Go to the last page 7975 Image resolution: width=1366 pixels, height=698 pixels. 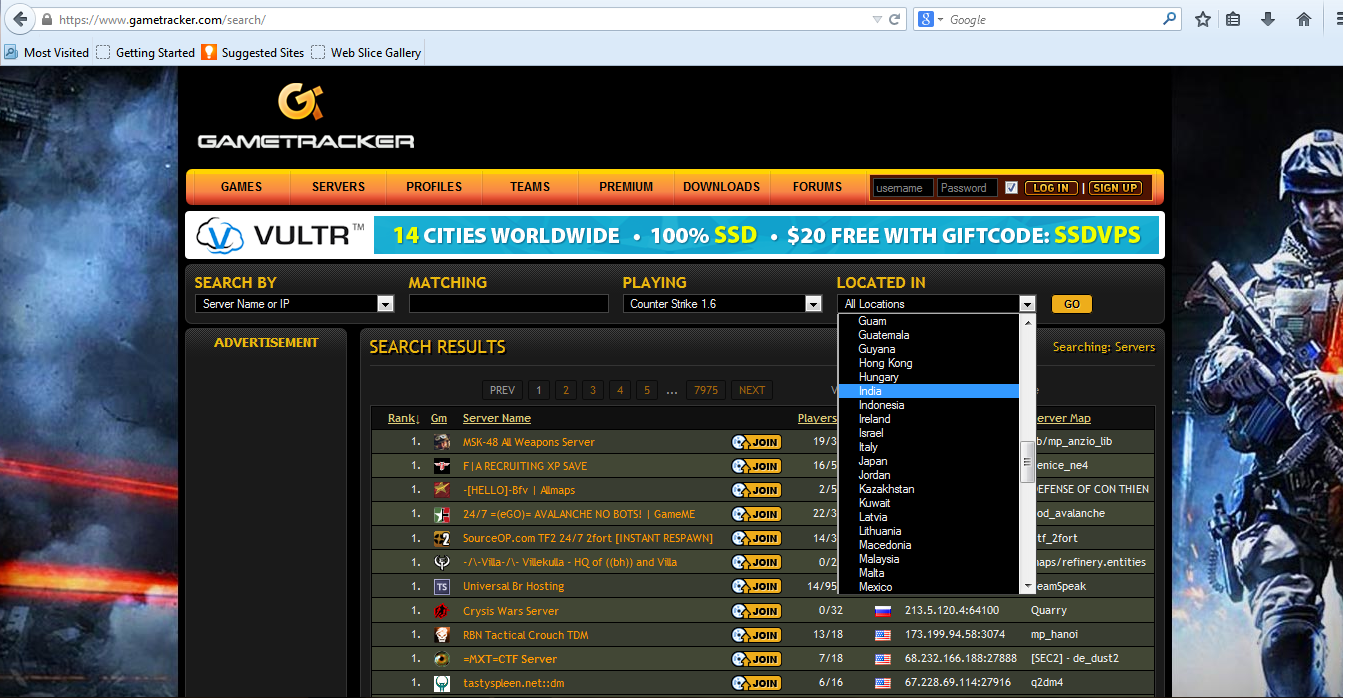(706, 390)
